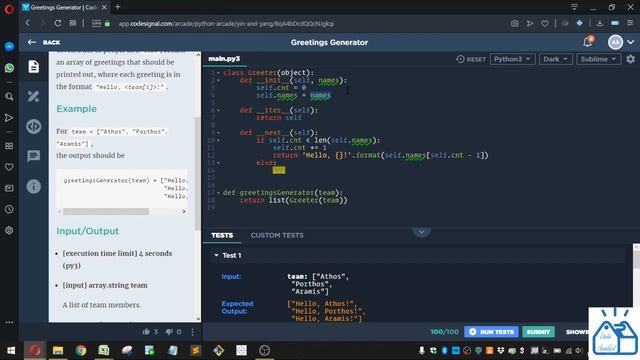Click the user avatar in header

click(615, 42)
